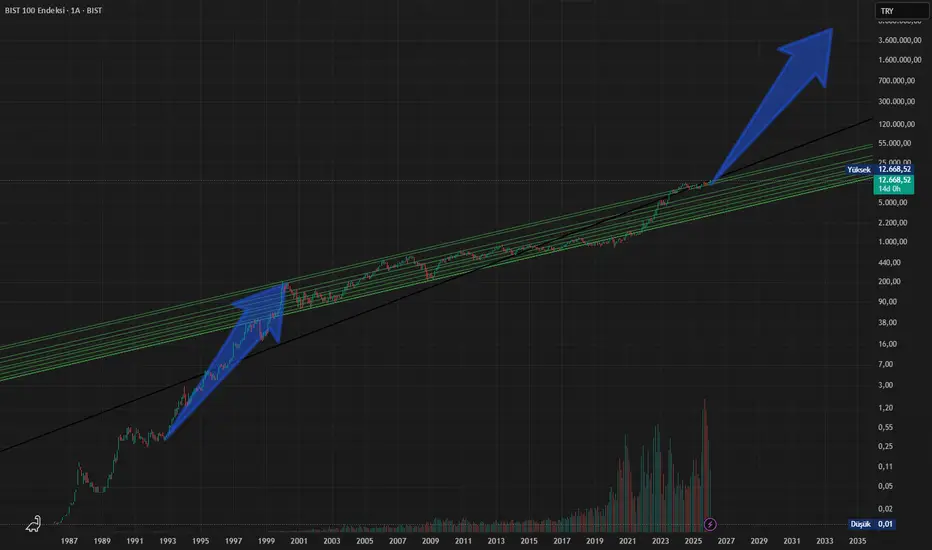Click the 14d 0h countdown label
Screen dimensions: 932x550
[890, 189]
